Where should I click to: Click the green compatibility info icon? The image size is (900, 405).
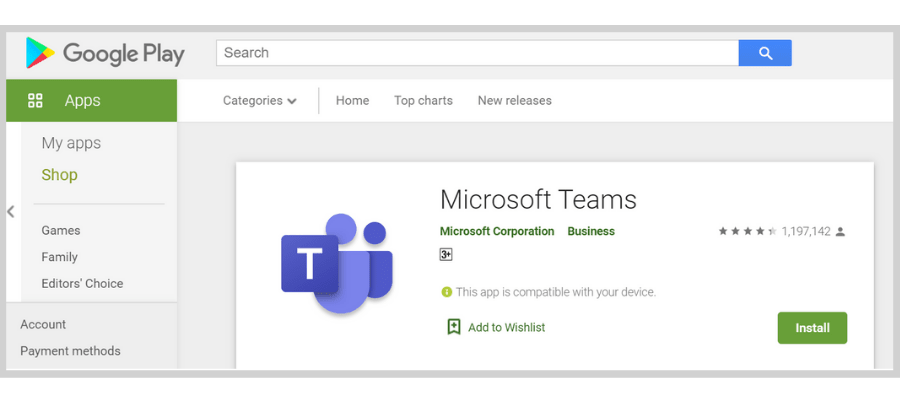coord(446,292)
